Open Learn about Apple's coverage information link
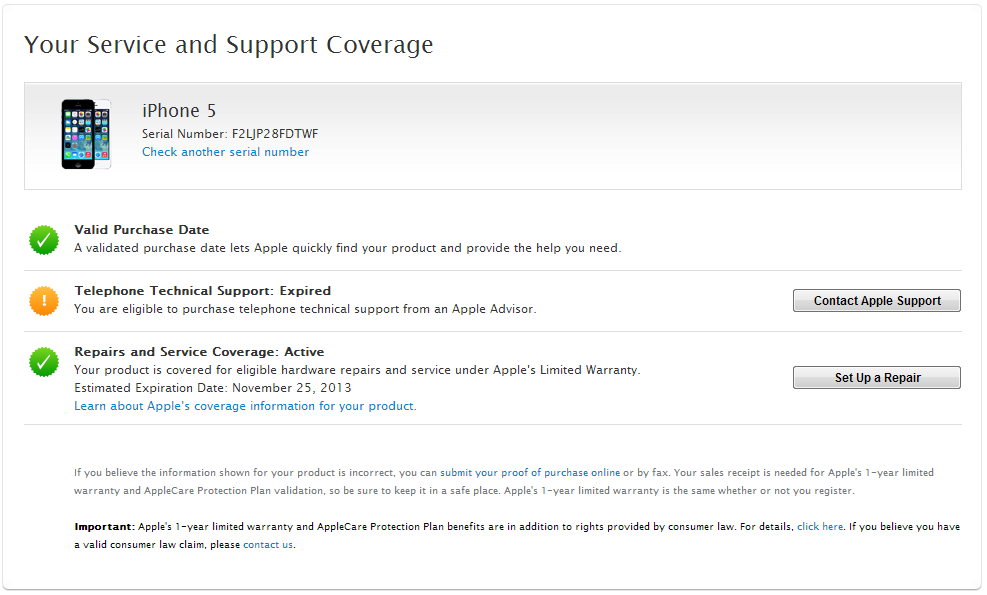This screenshot has height=595, width=987. [x=245, y=406]
